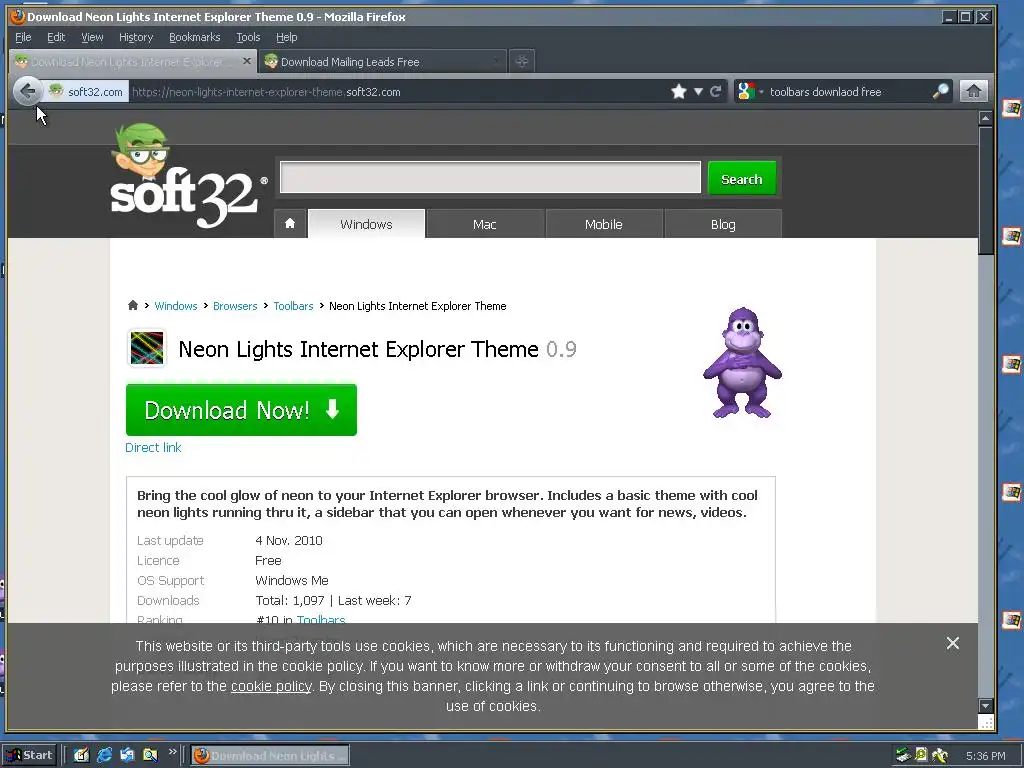Click the 5:36 PM taskbar clock
The width and height of the screenshot is (1024, 768).
pyautogui.click(x=985, y=756)
